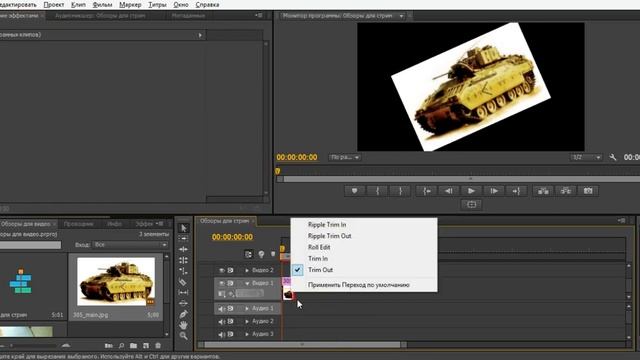Select the Slide tool
640x360 pixels.
pyautogui.click(x=183, y=303)
